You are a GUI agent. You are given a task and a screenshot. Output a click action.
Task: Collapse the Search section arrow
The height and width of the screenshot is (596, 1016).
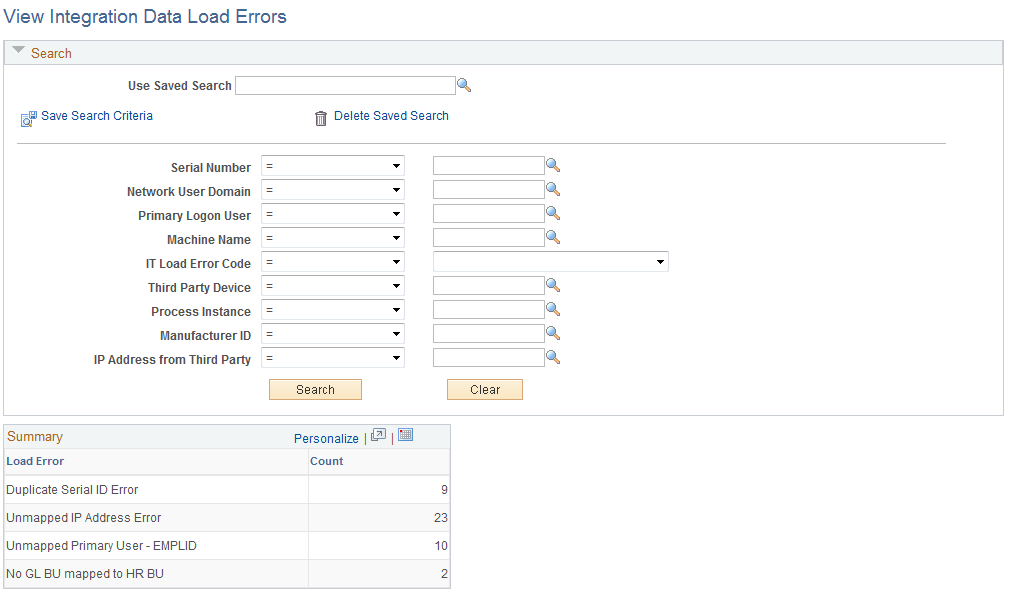pos(18,52)
